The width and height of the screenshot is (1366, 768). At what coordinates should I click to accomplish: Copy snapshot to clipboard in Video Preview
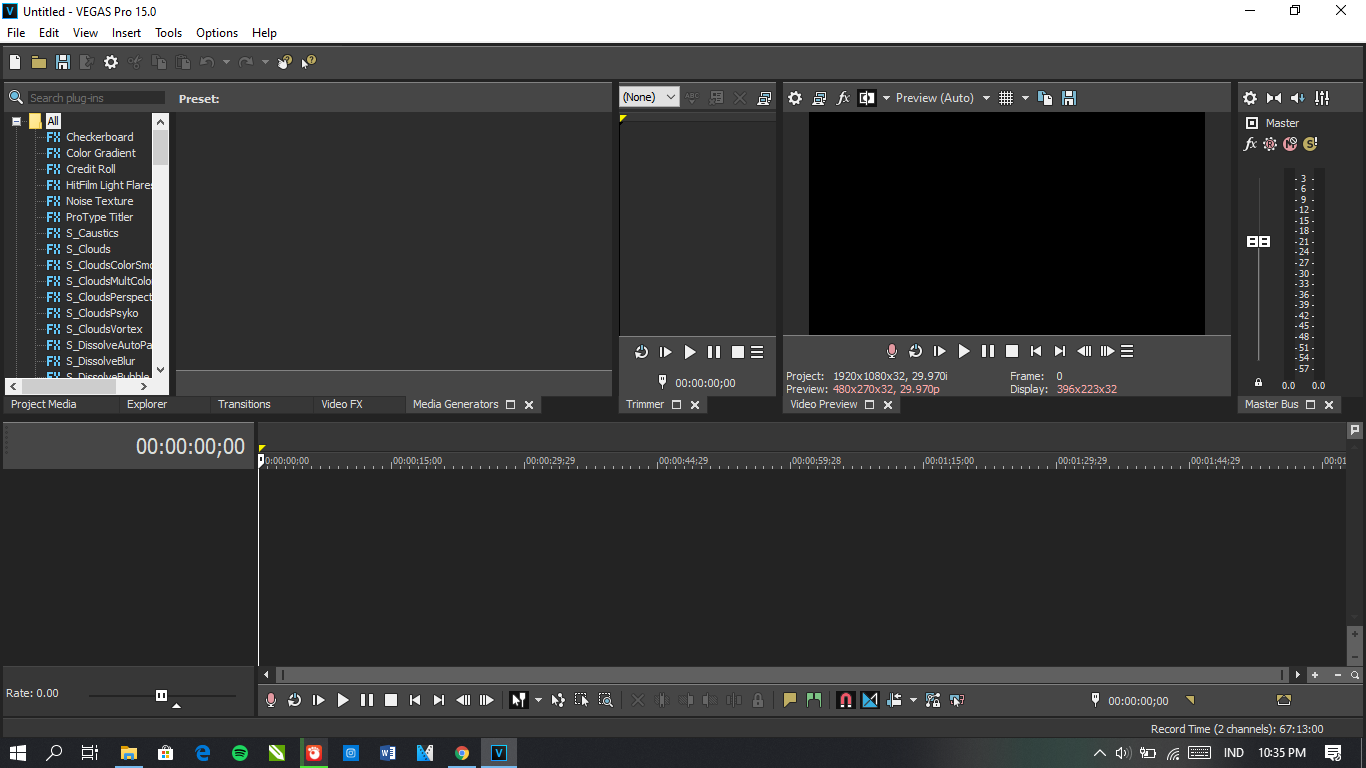(x=1045, y=98)
